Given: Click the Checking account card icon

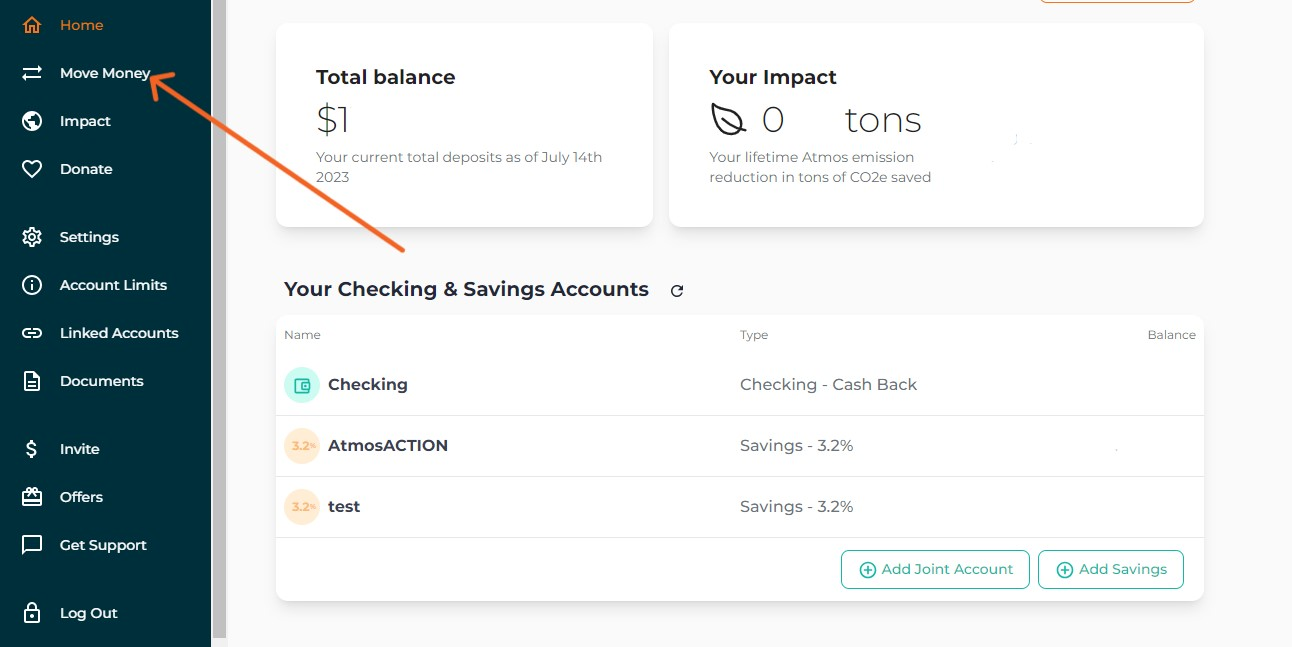Looking at the screenshot, I should point(302,384).
